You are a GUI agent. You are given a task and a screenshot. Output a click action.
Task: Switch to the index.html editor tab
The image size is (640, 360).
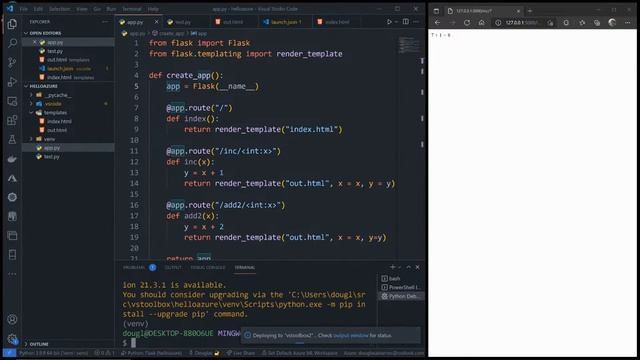(337, 22)
